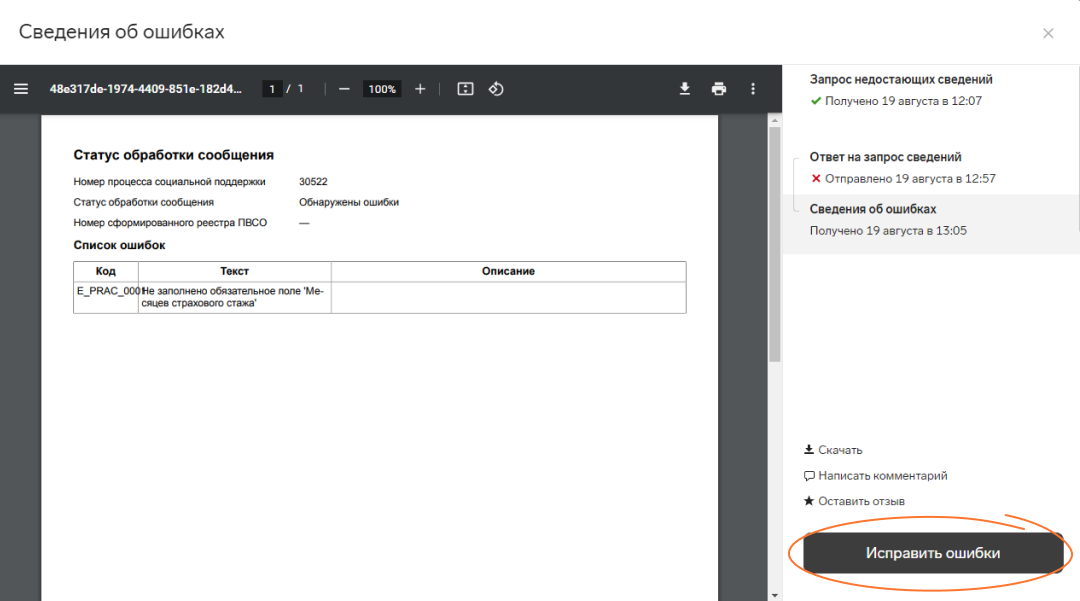The image size is (1080, 601).
Task: Click the Код column header
Action: pos(105,271)
